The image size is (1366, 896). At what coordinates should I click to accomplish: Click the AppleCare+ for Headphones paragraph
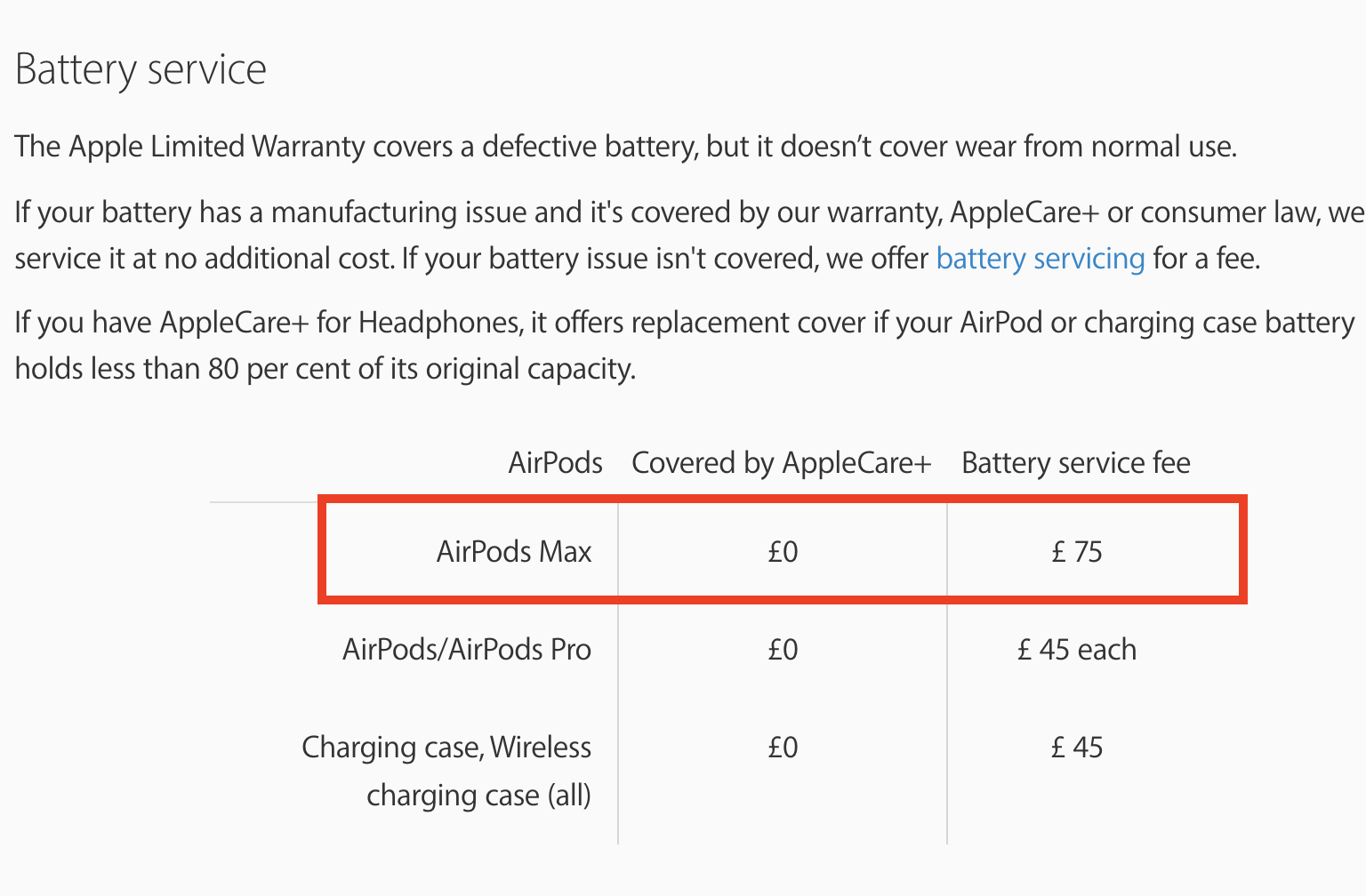click(x=685, y=345)
